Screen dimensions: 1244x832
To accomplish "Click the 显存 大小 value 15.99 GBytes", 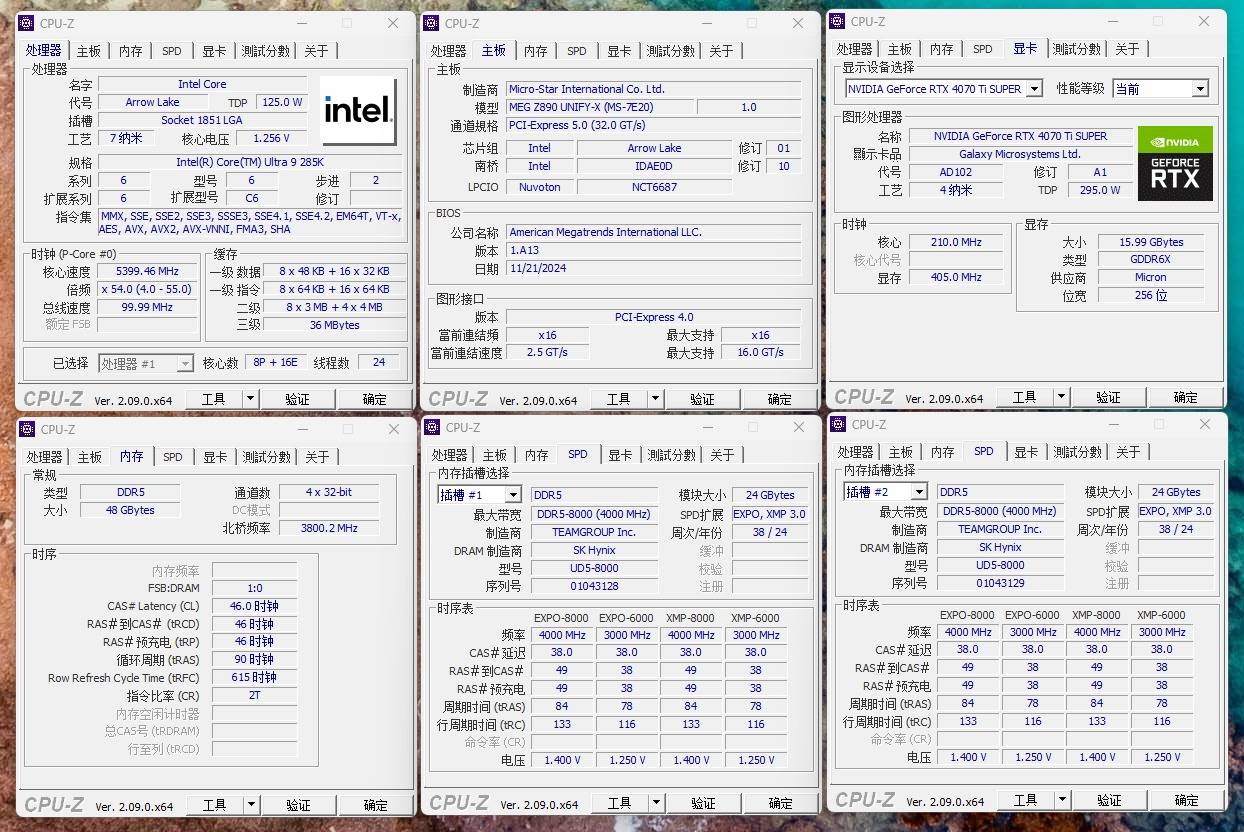I will click(x=1150, y=242).
